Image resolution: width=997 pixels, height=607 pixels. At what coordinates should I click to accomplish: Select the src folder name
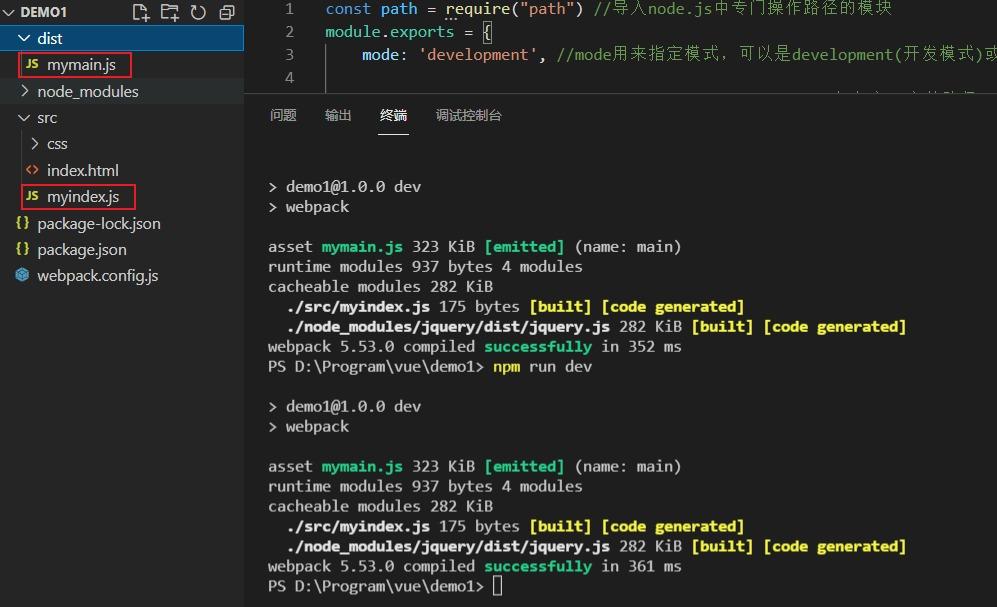47,118
